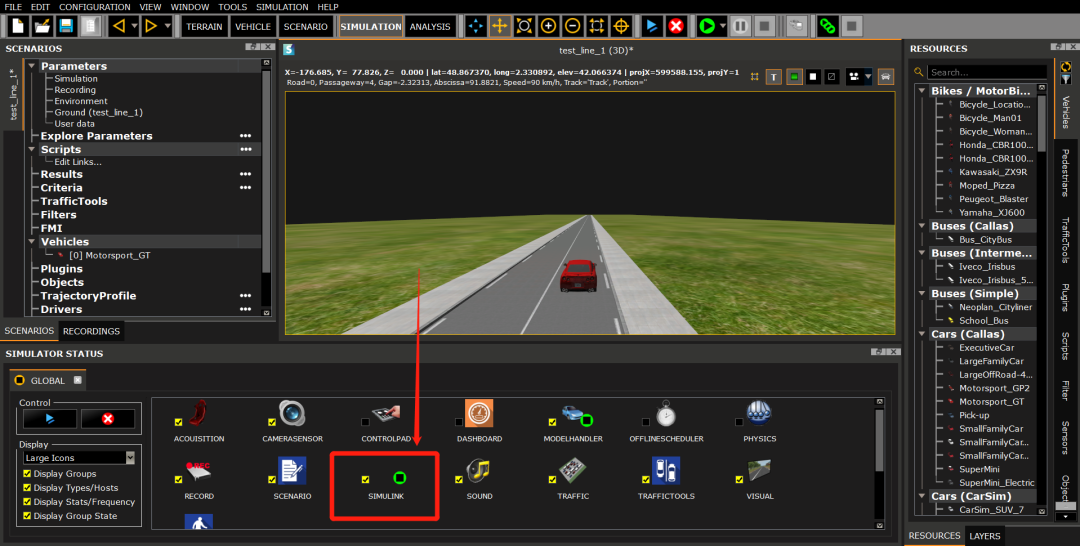Viewport: 1080px width, 546px height.
Task: Collapse the Parameters tree node
Action: 32,66
